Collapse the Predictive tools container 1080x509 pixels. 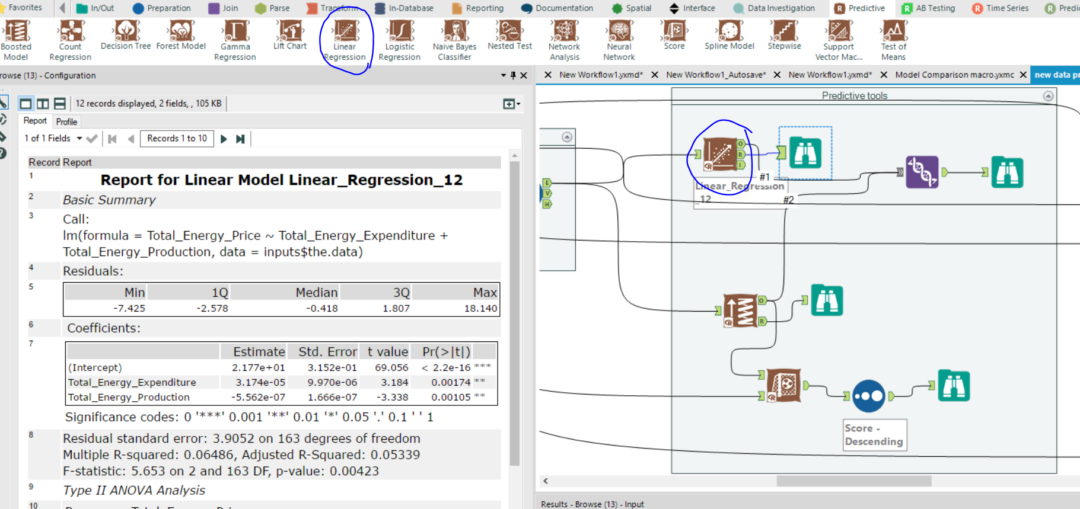pyautogui.click(x=1048, y=96)
